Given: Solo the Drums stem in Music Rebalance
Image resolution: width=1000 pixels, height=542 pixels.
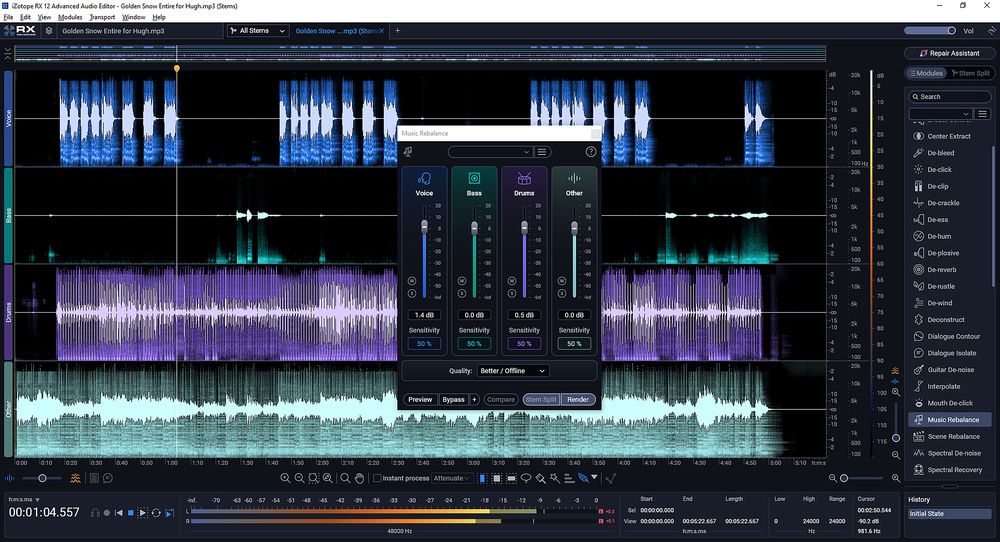Looking at the screenshot, I should (x=511, y=293).
